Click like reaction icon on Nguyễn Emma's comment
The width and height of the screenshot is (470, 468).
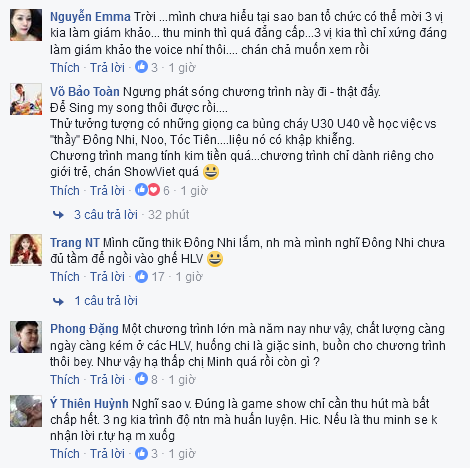coord(141,67)
